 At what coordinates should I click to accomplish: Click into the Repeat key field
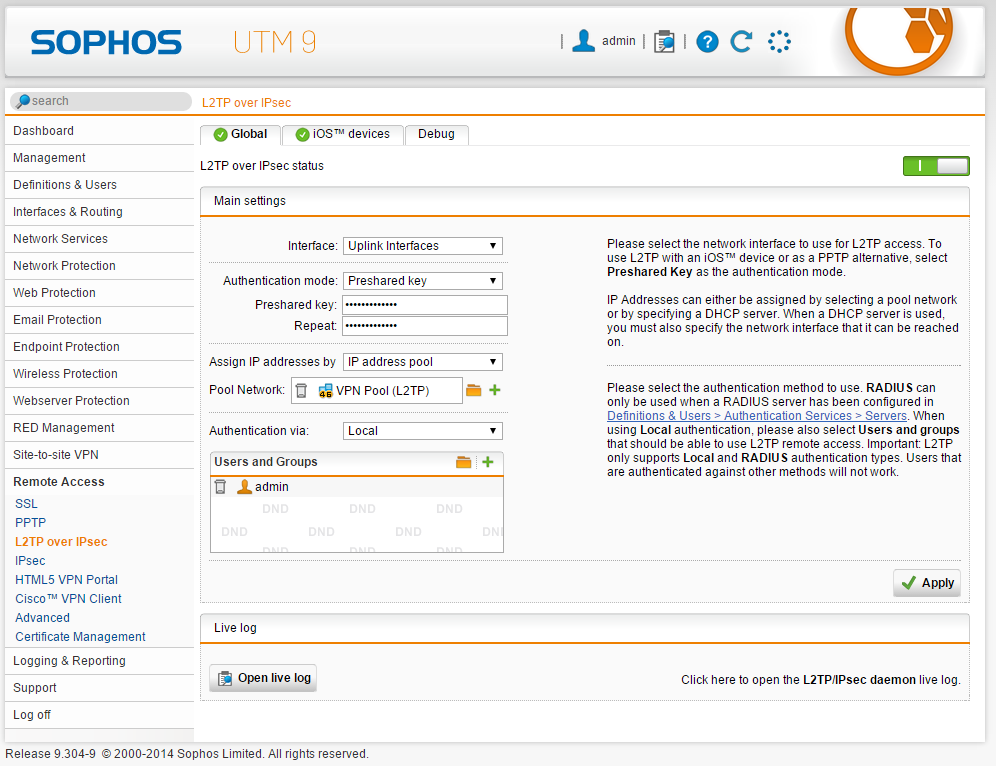point(425,326)
